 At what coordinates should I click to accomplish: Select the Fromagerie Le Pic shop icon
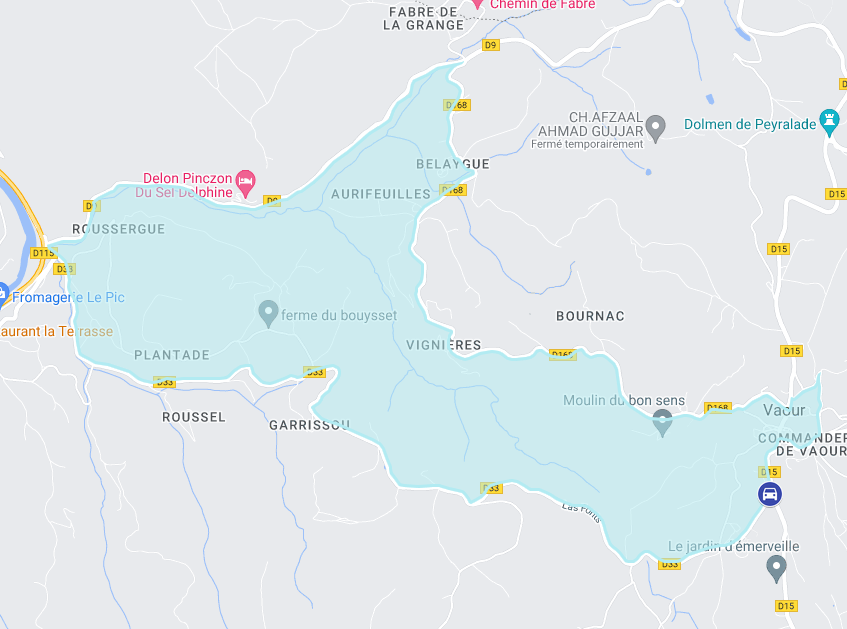2,295
